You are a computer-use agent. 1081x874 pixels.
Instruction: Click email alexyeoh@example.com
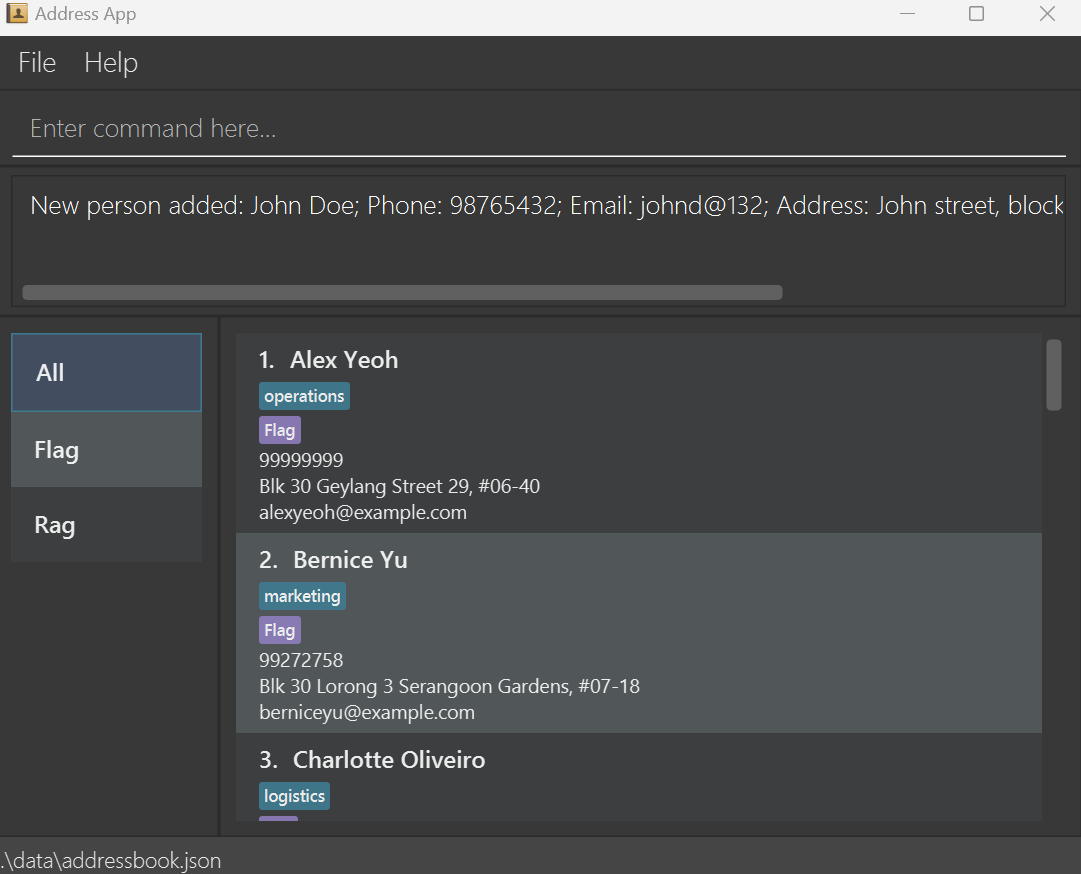pyautogui.click(x=363, y=513)
